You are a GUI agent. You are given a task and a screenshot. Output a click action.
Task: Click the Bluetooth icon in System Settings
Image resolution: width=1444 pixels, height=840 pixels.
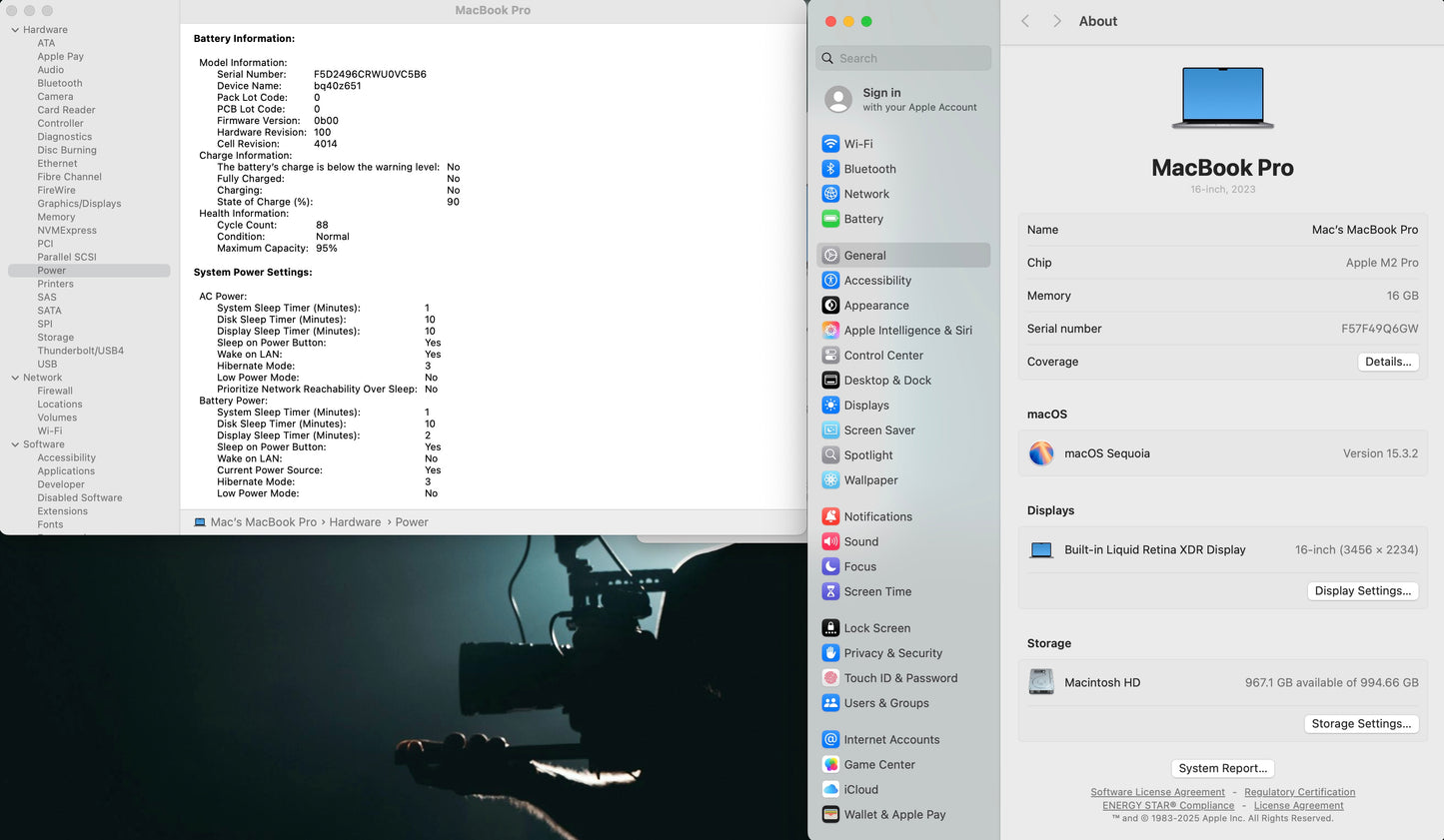pyautogui.click(x=830, y=169)
